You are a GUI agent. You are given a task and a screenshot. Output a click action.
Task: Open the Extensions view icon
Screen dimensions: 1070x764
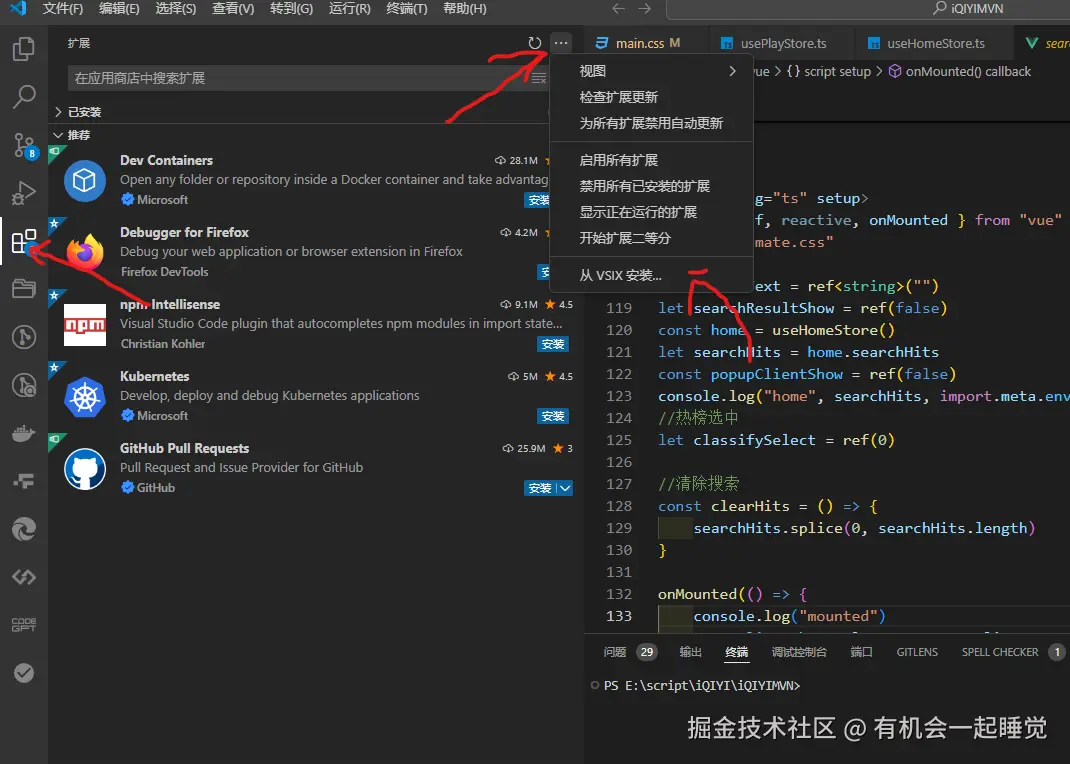click(24, 241)
